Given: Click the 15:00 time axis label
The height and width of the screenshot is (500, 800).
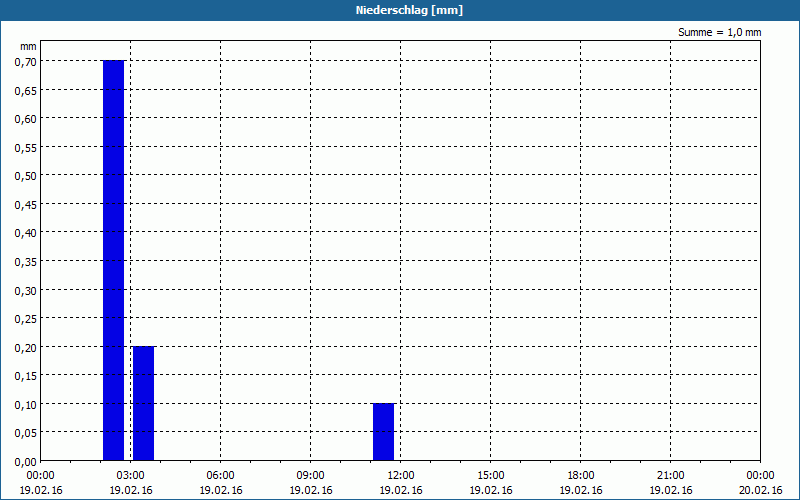Looking at the screenshot, I should click(491, 476).
